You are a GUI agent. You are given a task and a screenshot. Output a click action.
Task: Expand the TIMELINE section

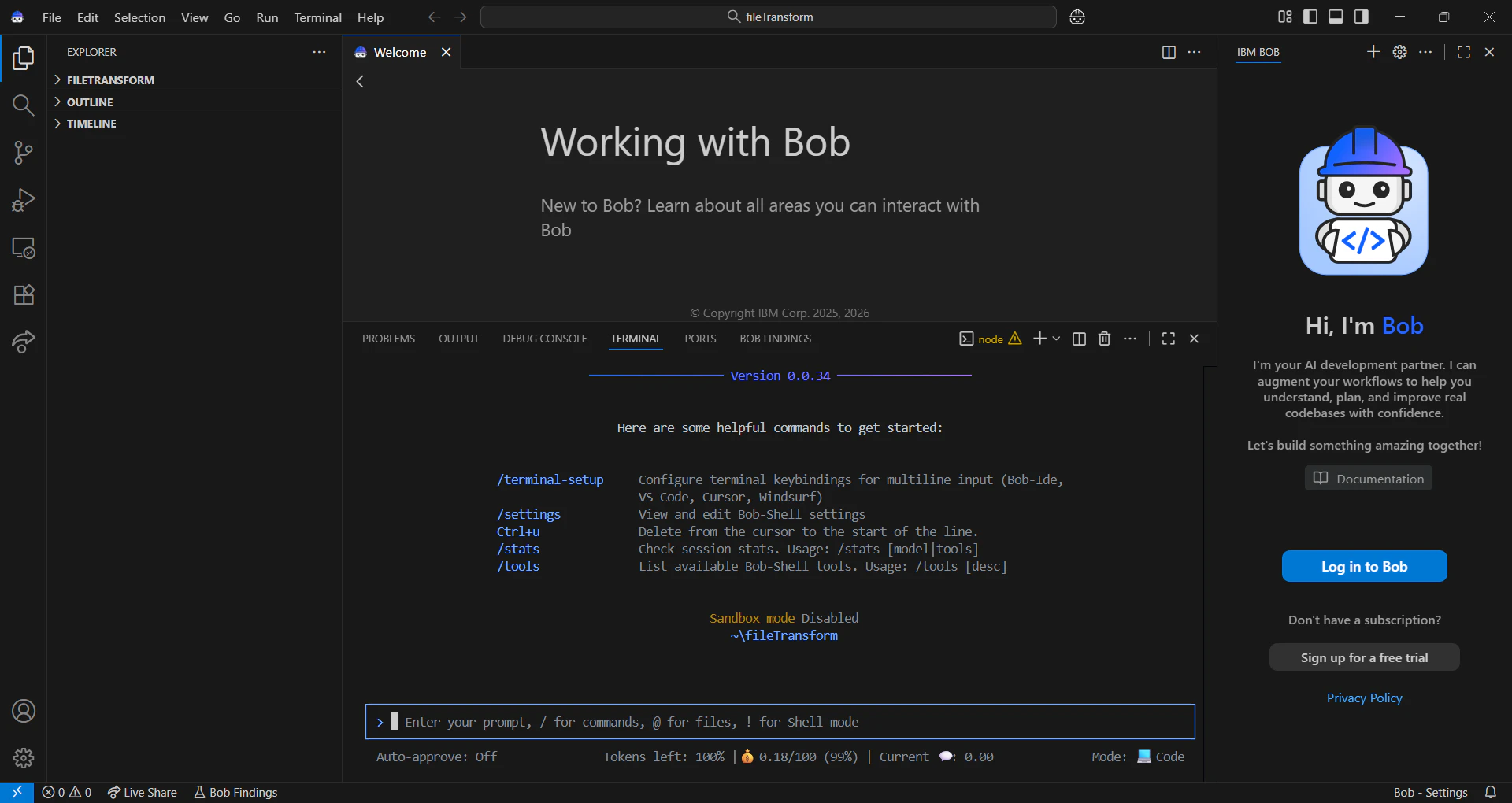(x=195, y=124)
